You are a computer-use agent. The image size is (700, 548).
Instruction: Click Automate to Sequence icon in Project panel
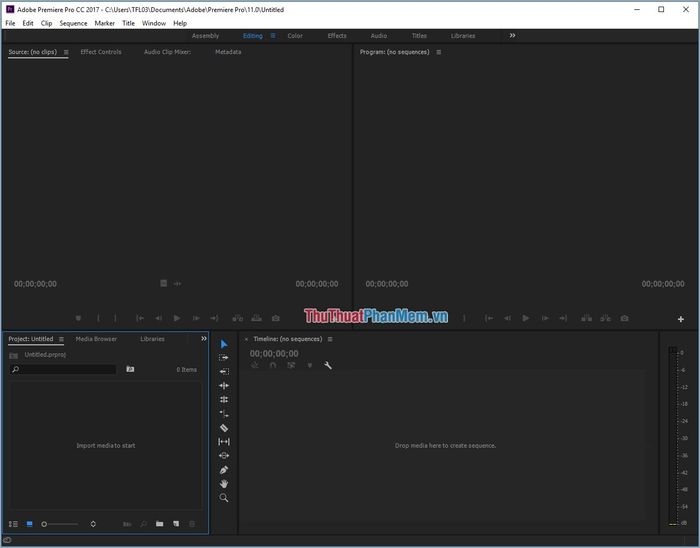click(127, 524)
